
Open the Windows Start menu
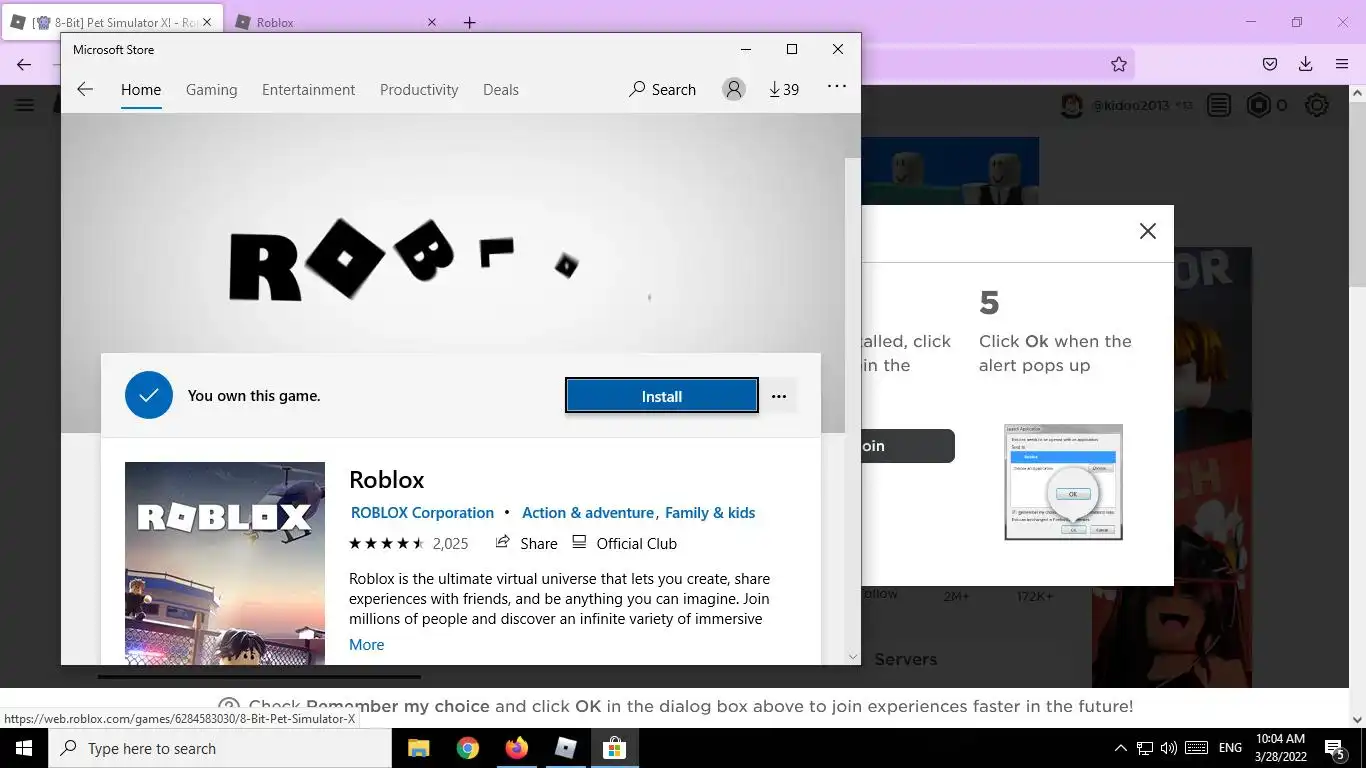24,748
